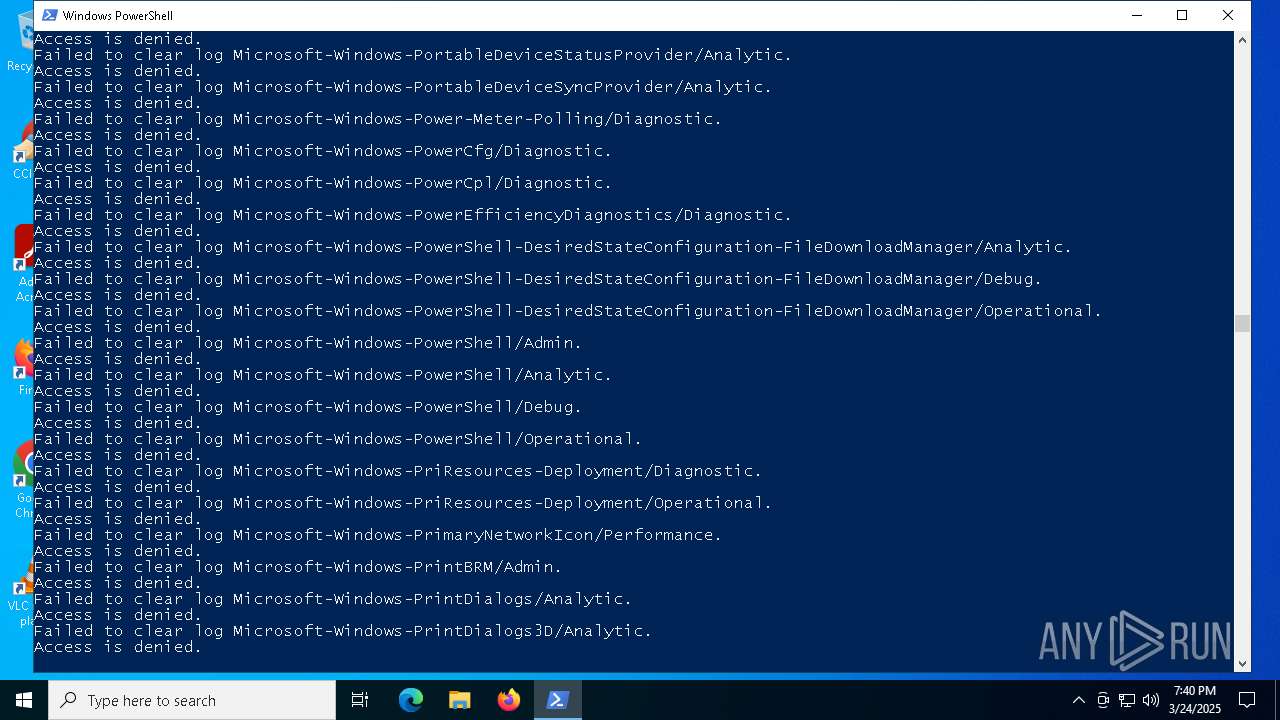Launch Microsoft Edge from the taskbar
Image resolution: width=1280 pixels, height=720 pixels.
click(x=411, y=700)
